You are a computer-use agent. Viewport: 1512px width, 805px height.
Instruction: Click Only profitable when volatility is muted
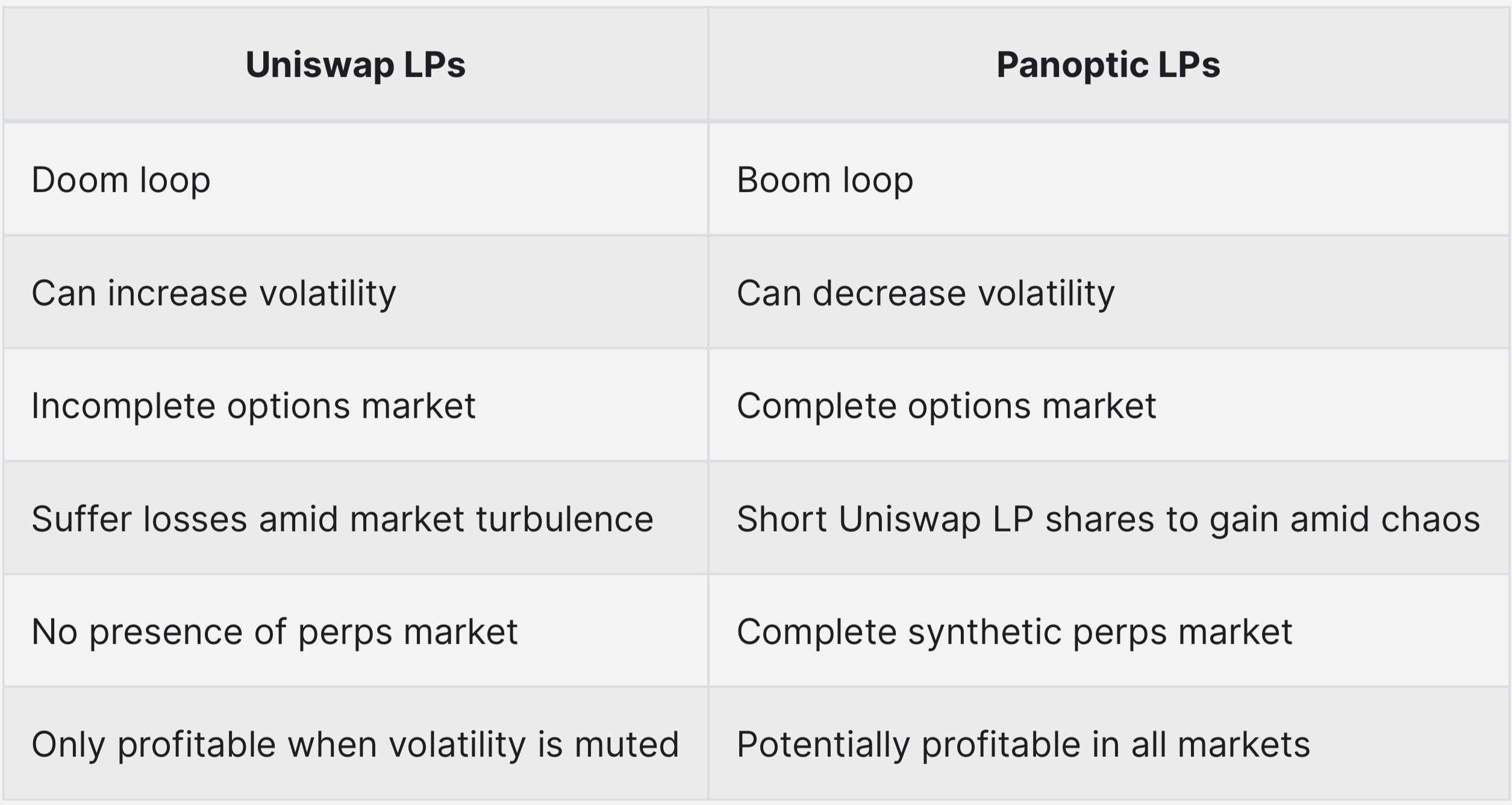pos(355,744)
